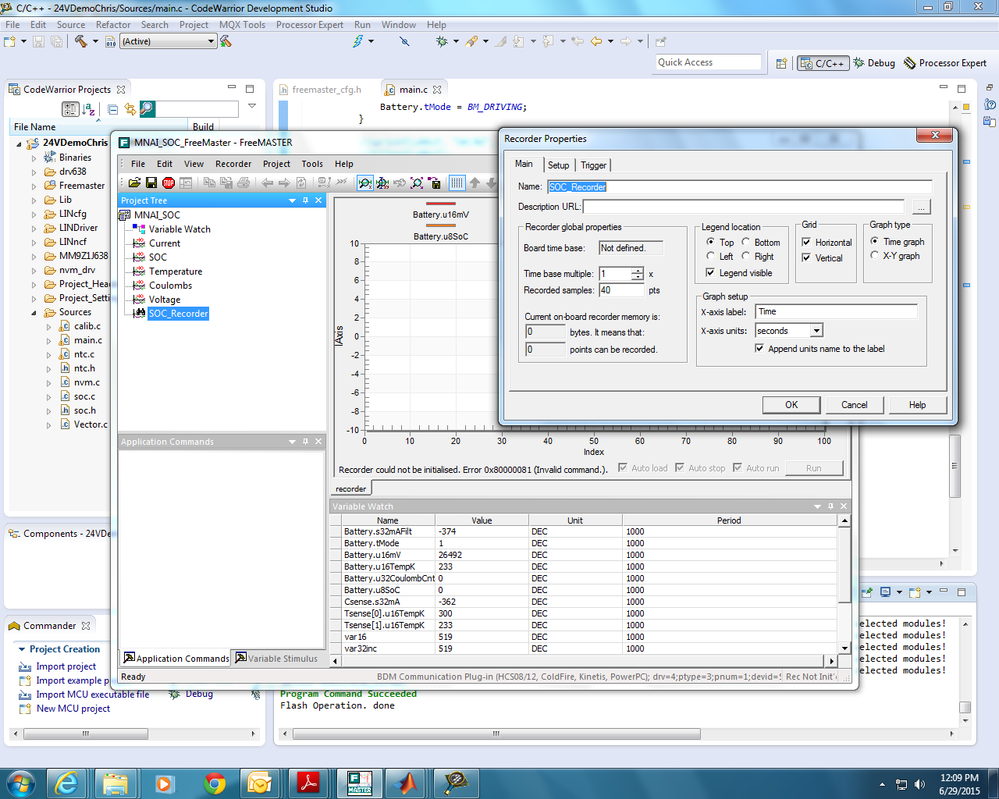Click New MCU project link
Image resolution: width=999 pixels, height=799 pixels.
click(x=73, y=709)
